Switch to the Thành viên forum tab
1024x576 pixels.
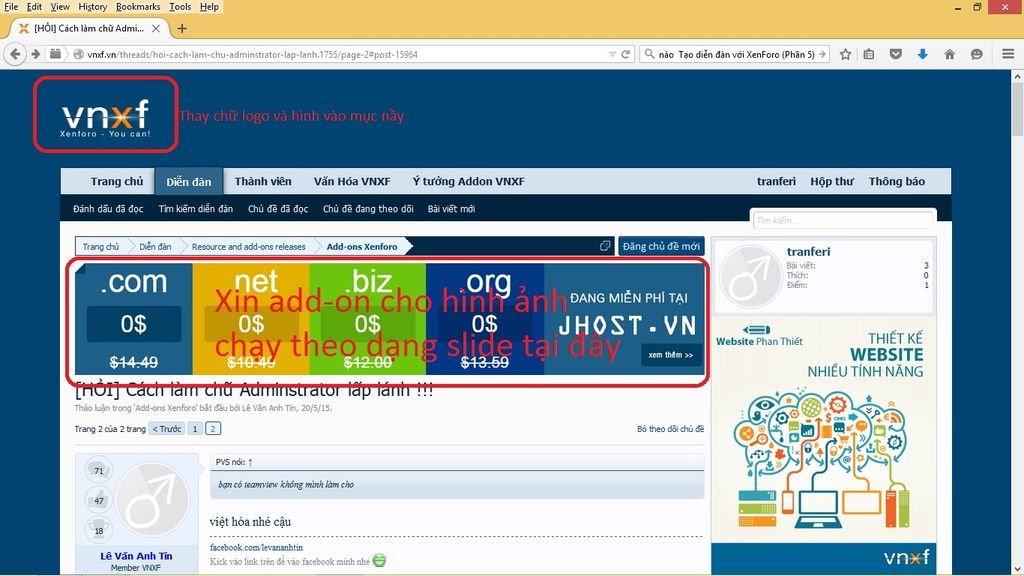(263, 181)
